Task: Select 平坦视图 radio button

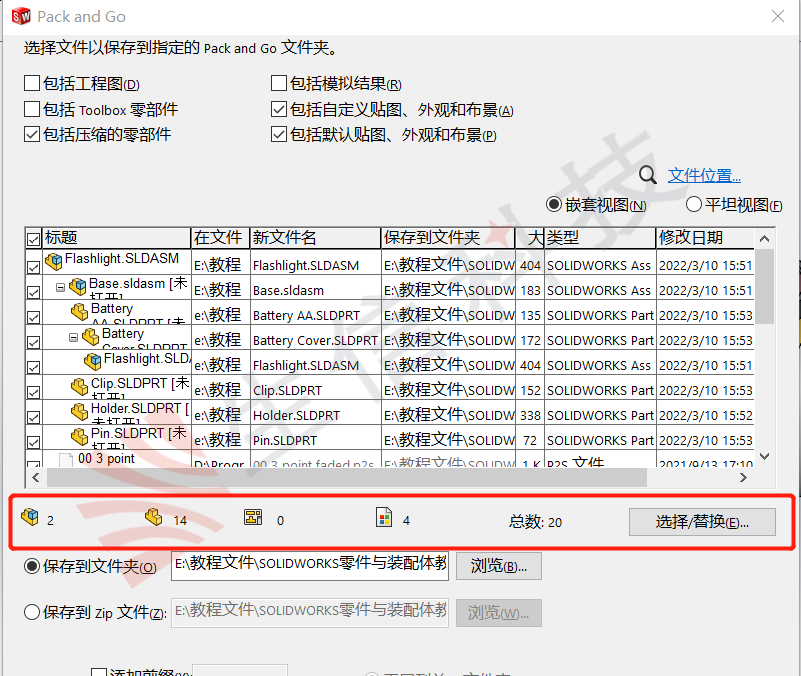Action: [694, 204]
